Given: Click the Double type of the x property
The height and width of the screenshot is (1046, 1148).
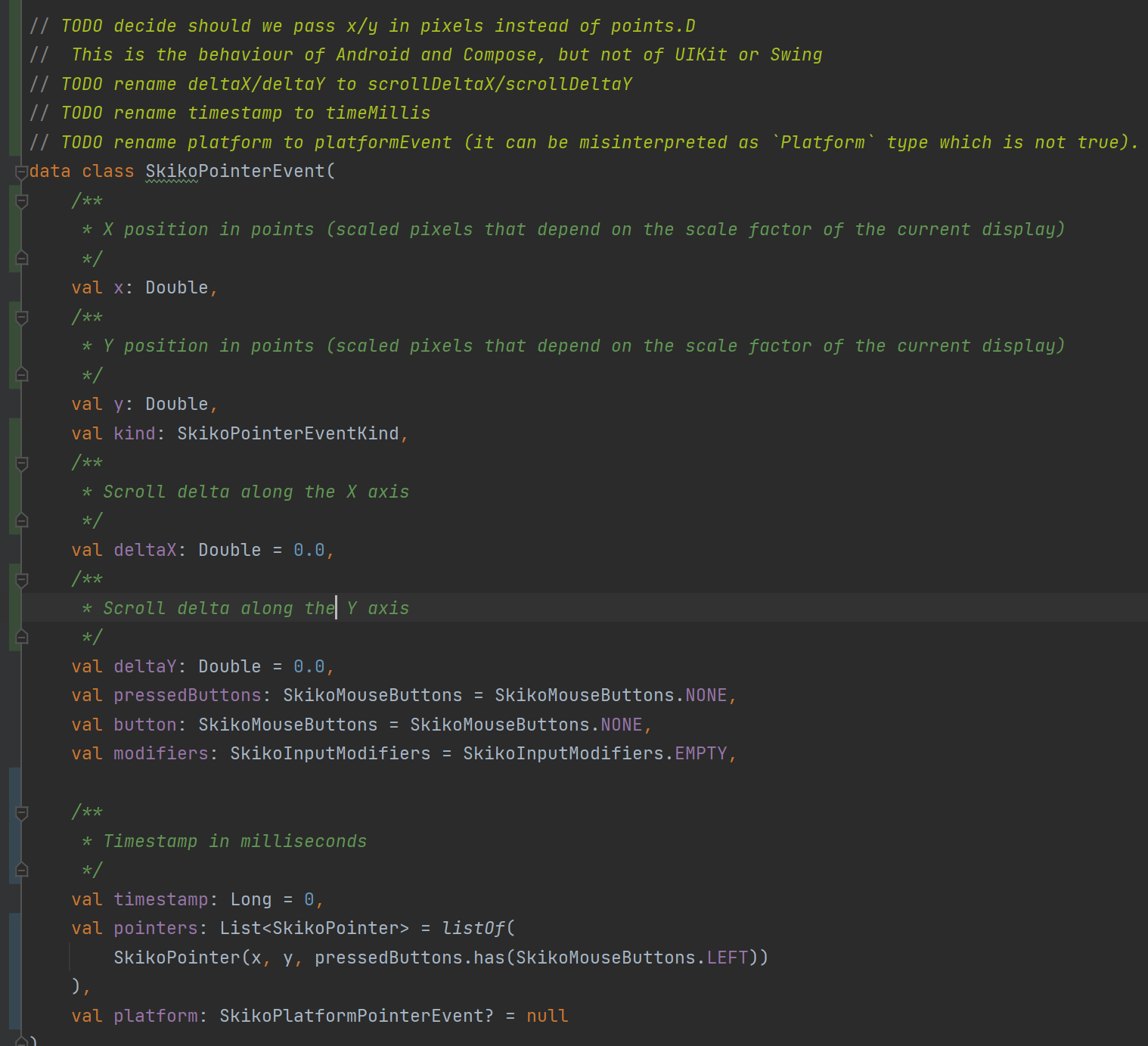Looking at the screenshot, I should pyautogui.click(x=175, y=287).
